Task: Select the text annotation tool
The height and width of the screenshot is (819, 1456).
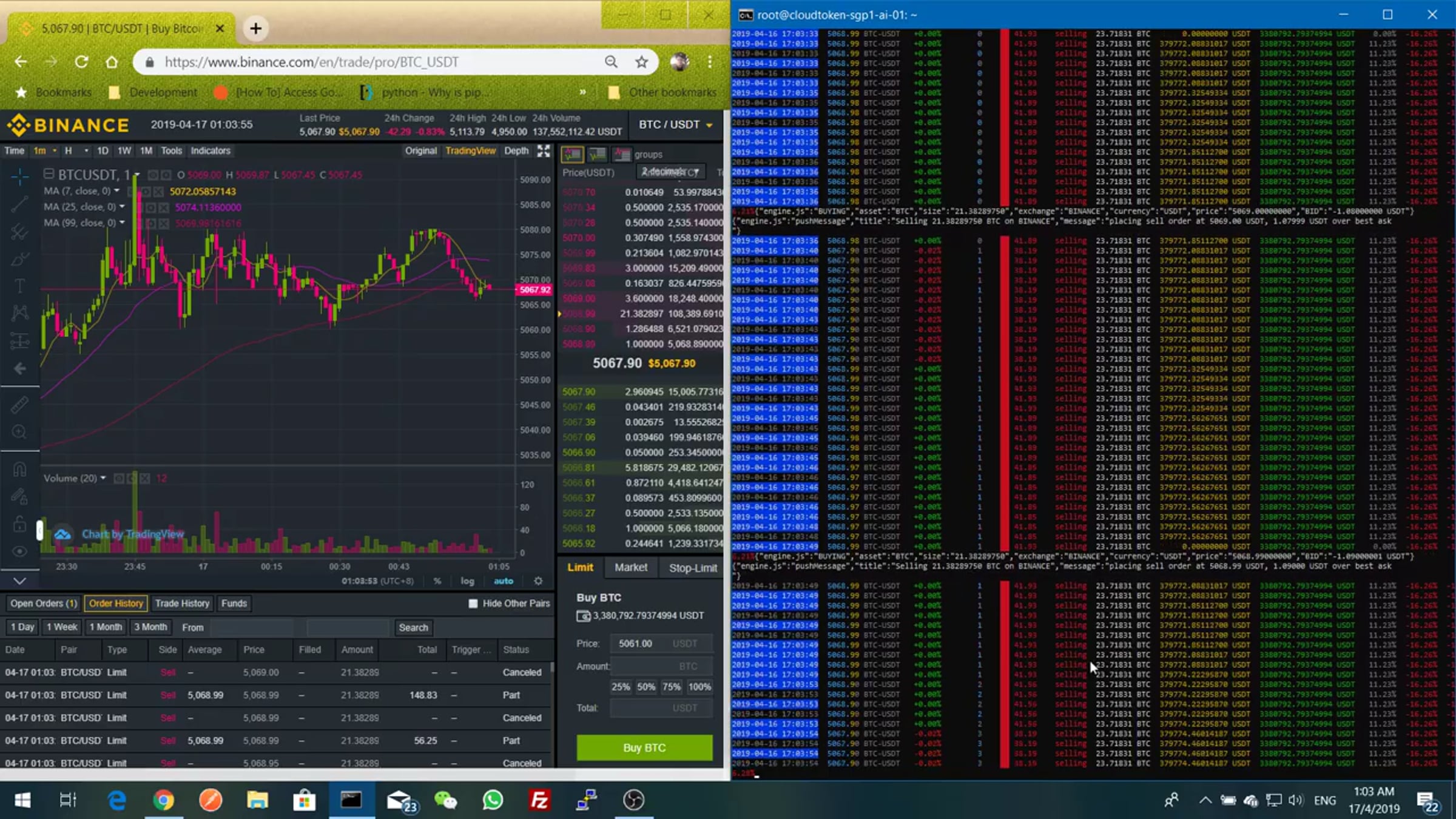Action: coord(19,286)
